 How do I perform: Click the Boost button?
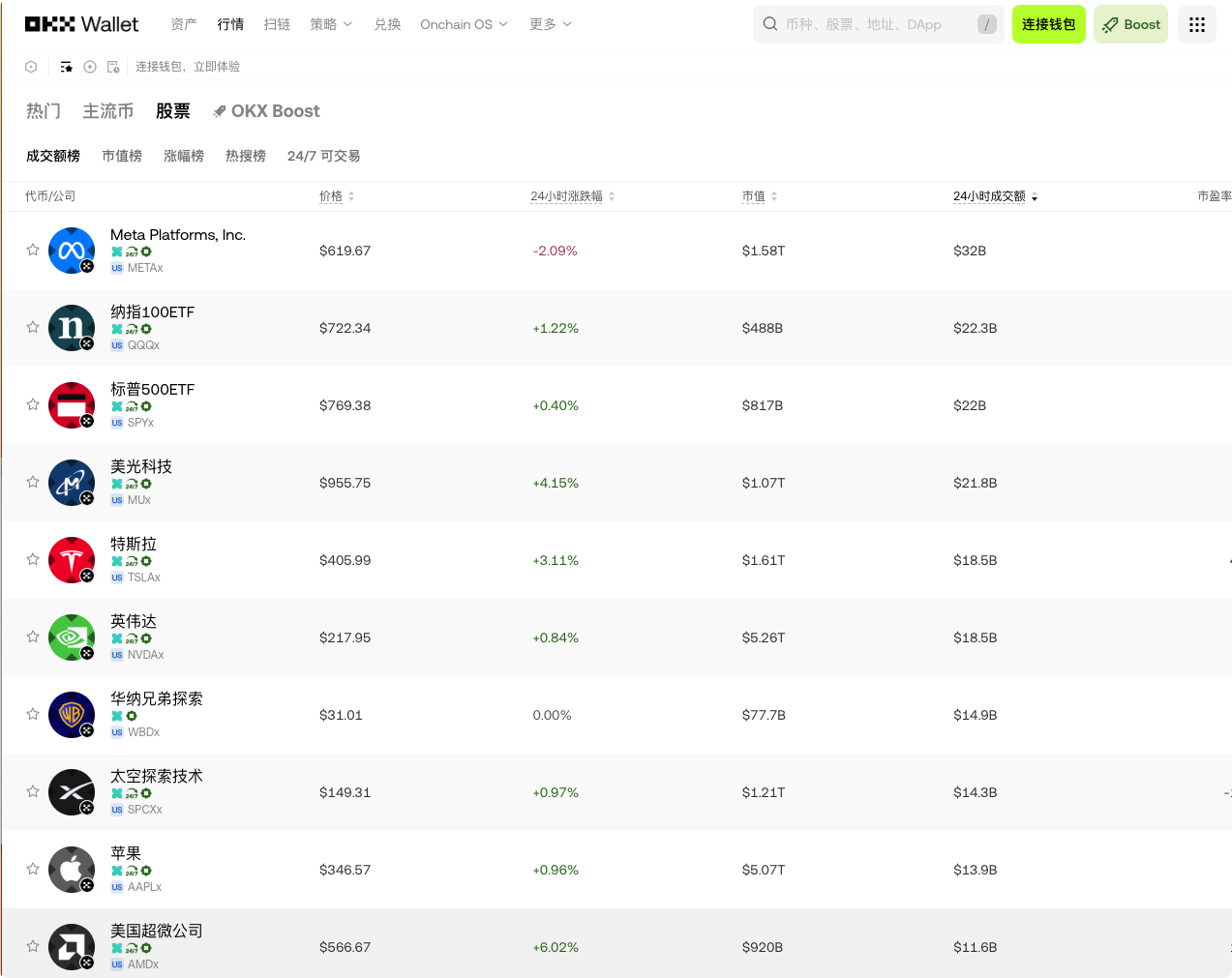coord(1130,24)
